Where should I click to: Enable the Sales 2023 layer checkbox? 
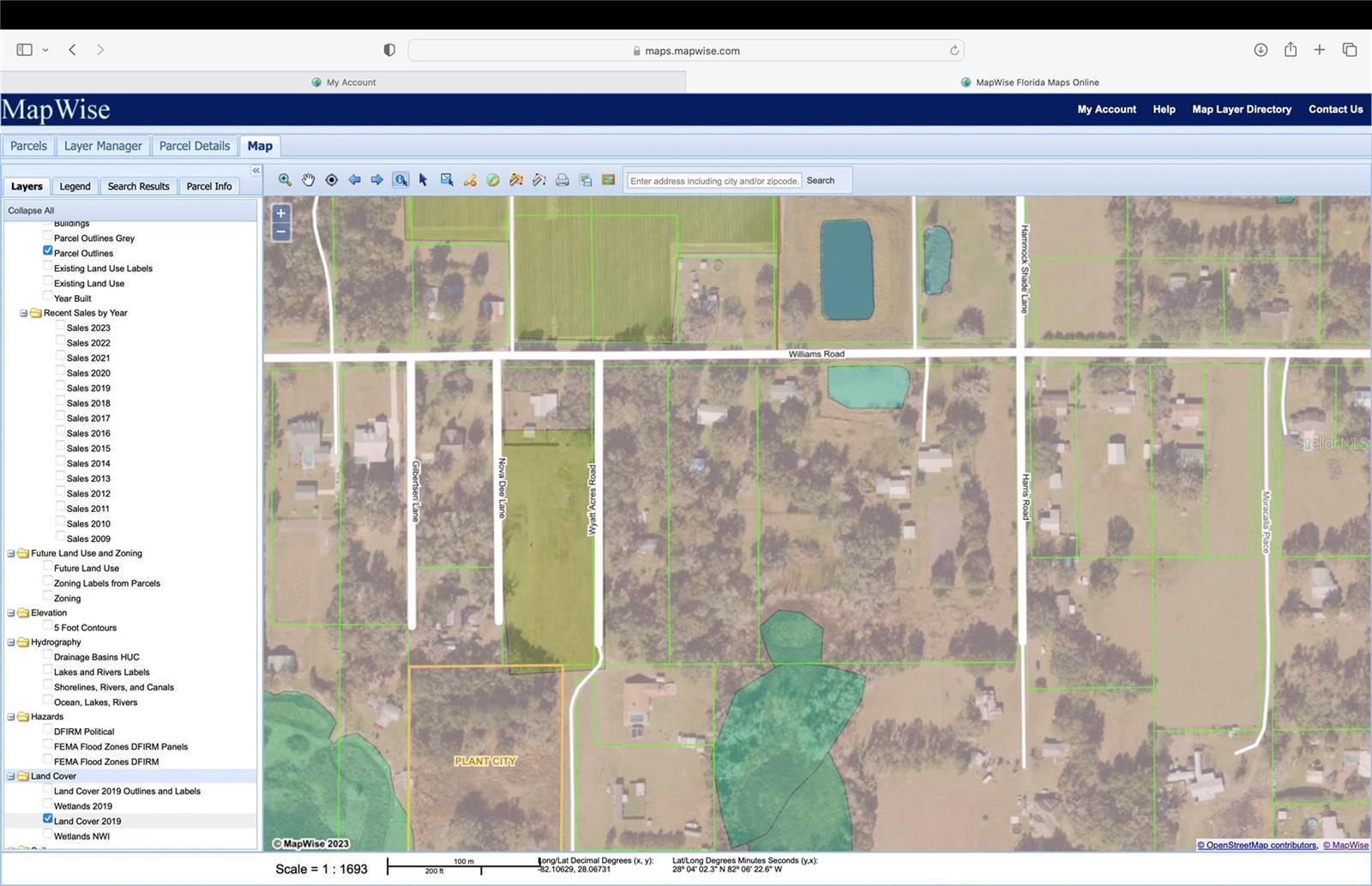[61, 326]
